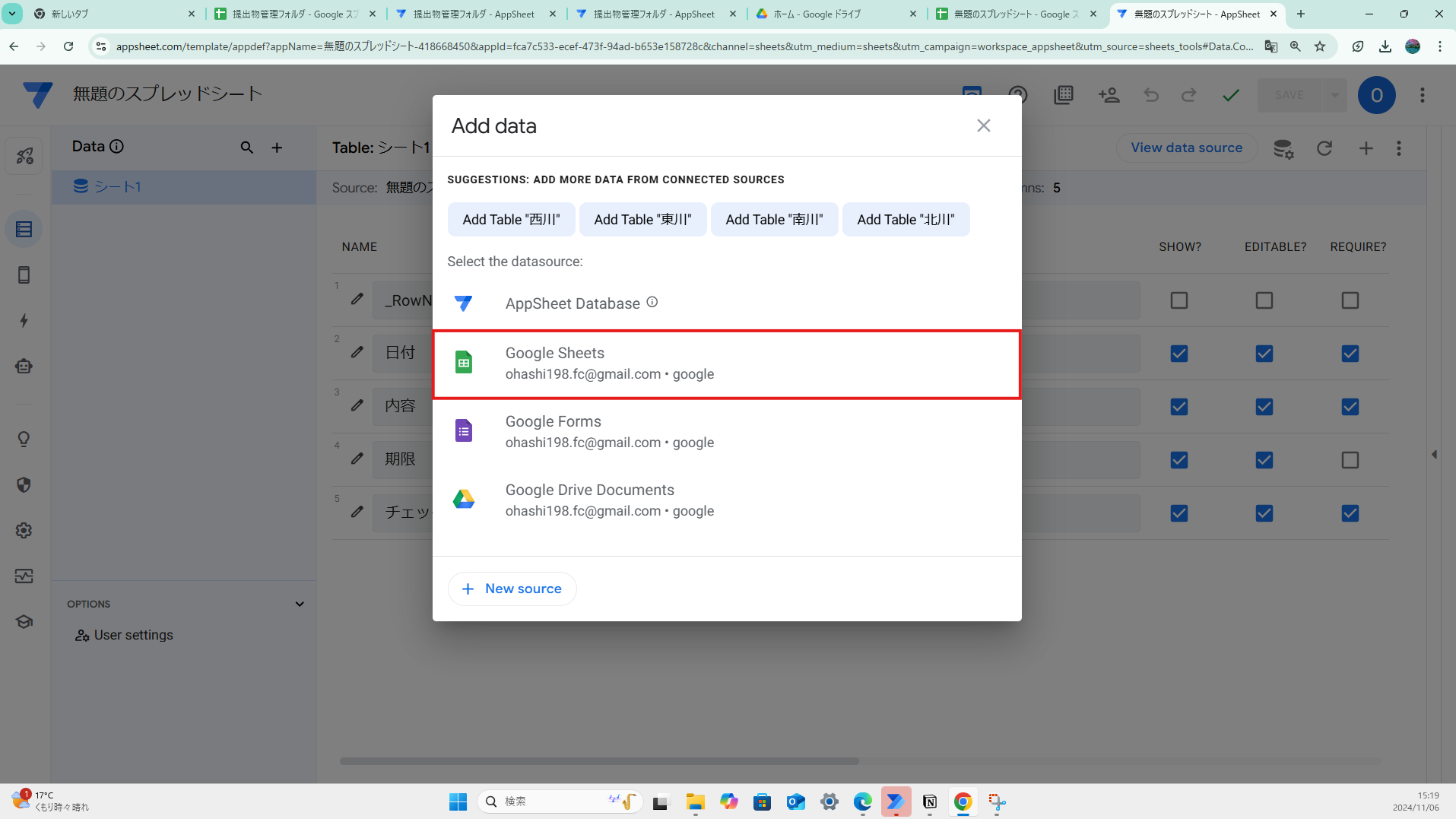The width and height of the screenshot is (1456, 819).
Task: Open the data grid icon in header
Action: coord(1063,95)
